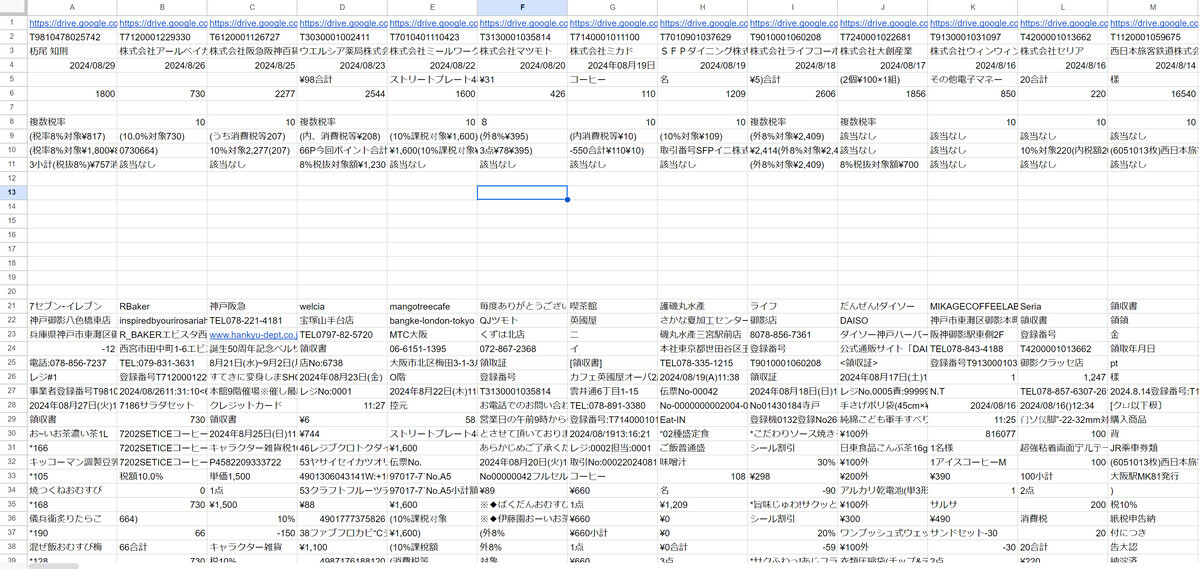
Task: Select amount cell 1209
Action: (702, 93)
